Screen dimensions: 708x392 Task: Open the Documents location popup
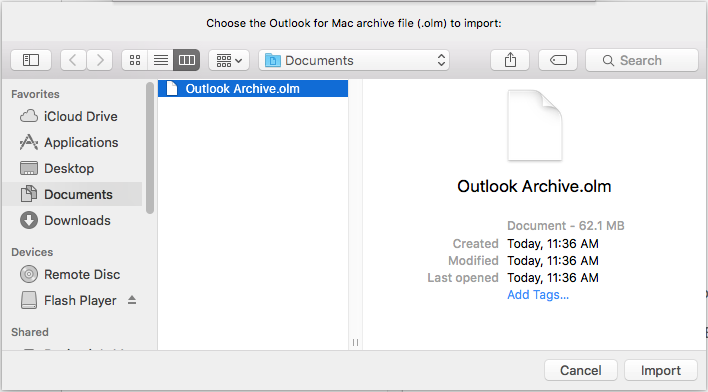click(x=354, y=60)
